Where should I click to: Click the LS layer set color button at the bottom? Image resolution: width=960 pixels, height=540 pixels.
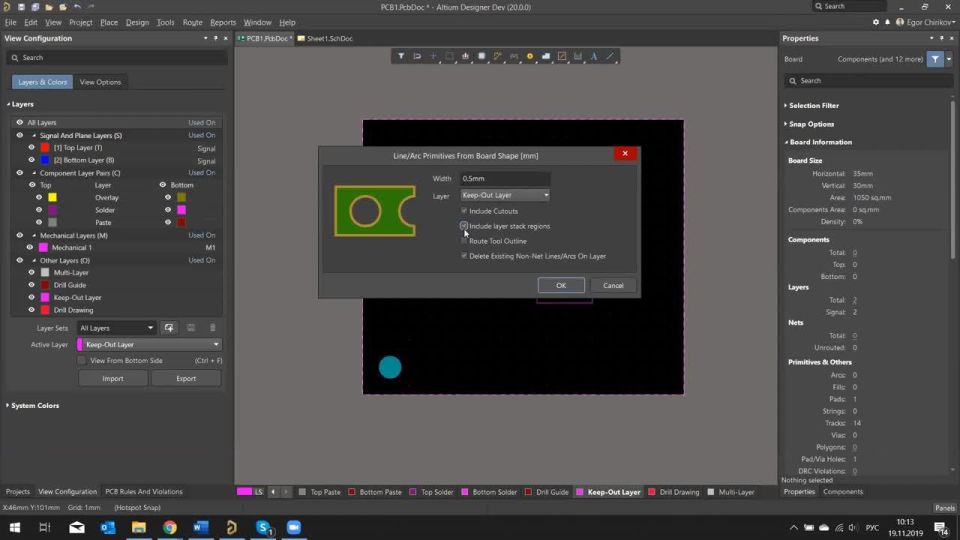point(251,492)
